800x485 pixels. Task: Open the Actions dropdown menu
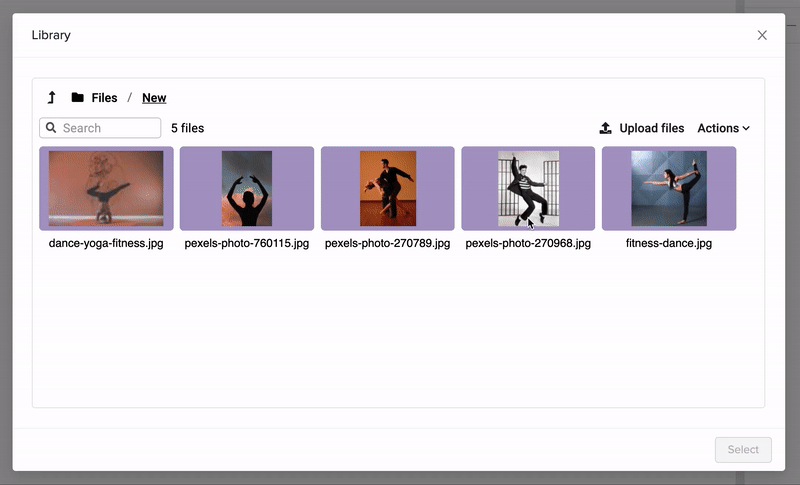point(722,128)
